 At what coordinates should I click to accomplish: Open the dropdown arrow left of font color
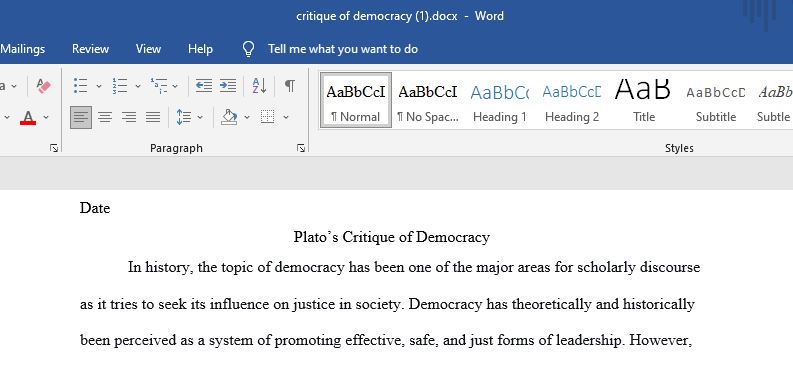click(7, 117)
